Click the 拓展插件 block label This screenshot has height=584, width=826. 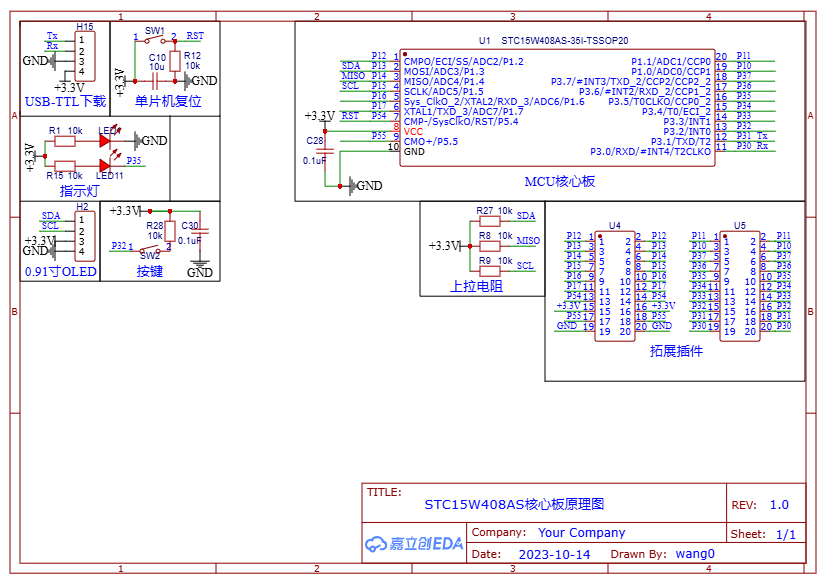coord(676,351)
